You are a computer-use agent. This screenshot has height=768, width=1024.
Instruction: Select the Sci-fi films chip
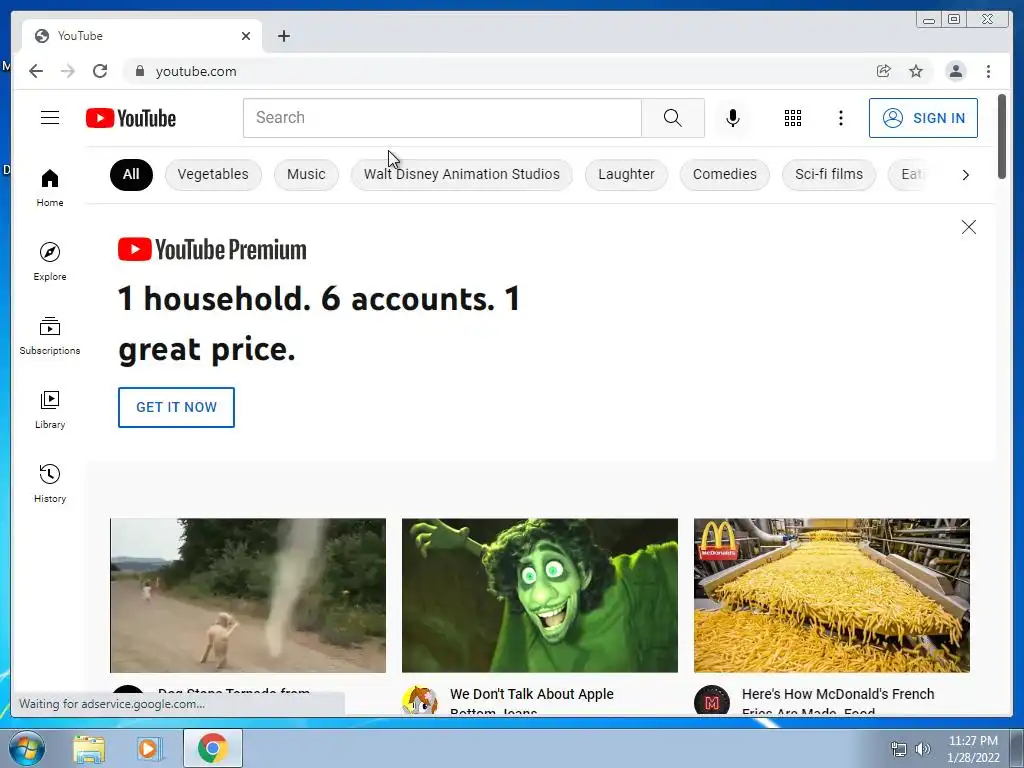pos(829,174)
